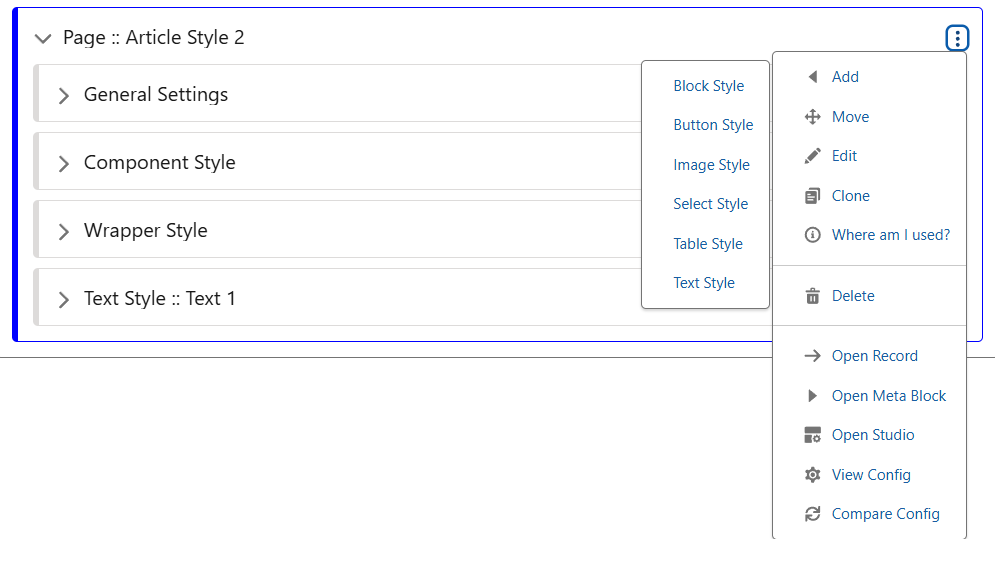The width and height of the screenshot is (995, 562).
Task: Click the Open Record menu link
Action: pyautogui.click(x=874, y=356)
